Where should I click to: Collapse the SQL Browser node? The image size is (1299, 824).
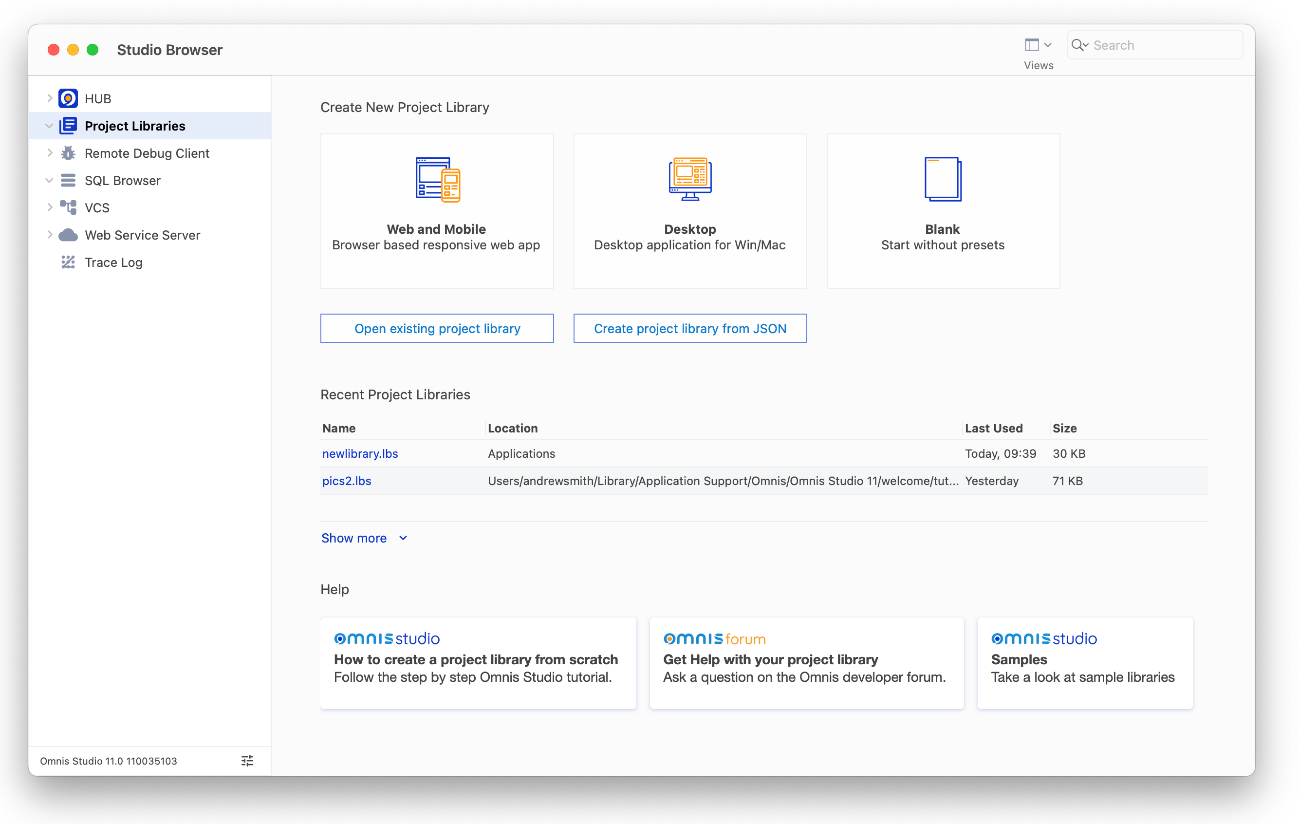coord(49,181)
